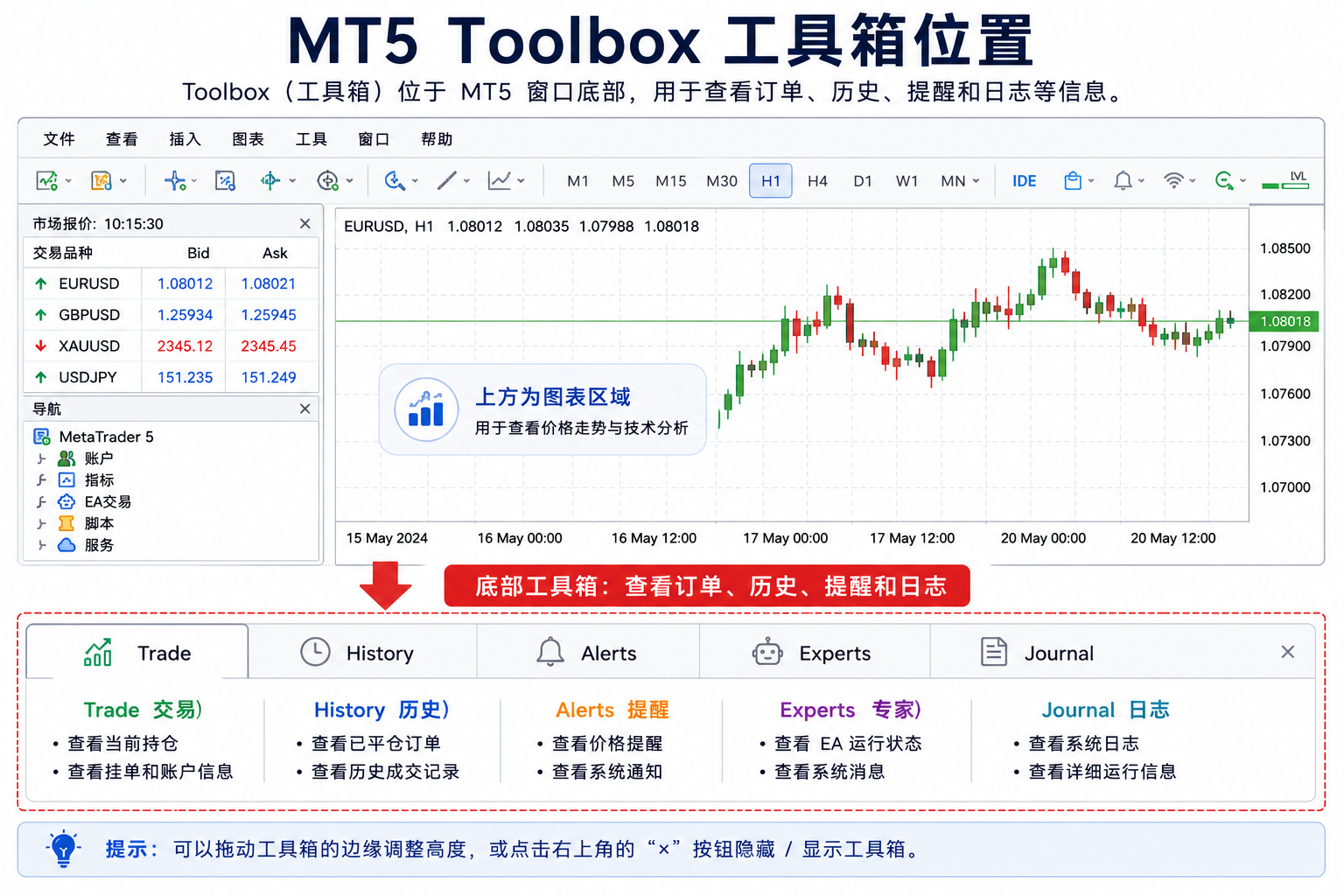The height and width of the screenshot is (896, 1344).
Task: Expand the EA交易 tree node
Action: click(x=41, y=502)
